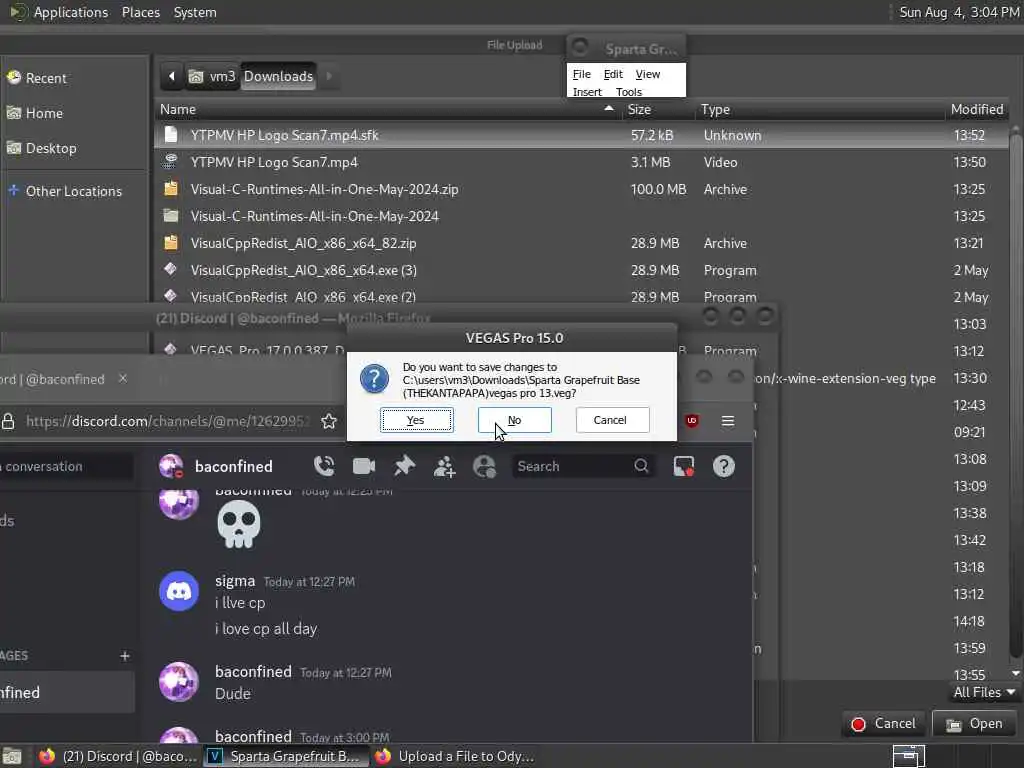The image size is (1024, 768).
Task: Select Visual-C-Runtimes-All-in-One-May-2024 folder
Action: point(581,216)
